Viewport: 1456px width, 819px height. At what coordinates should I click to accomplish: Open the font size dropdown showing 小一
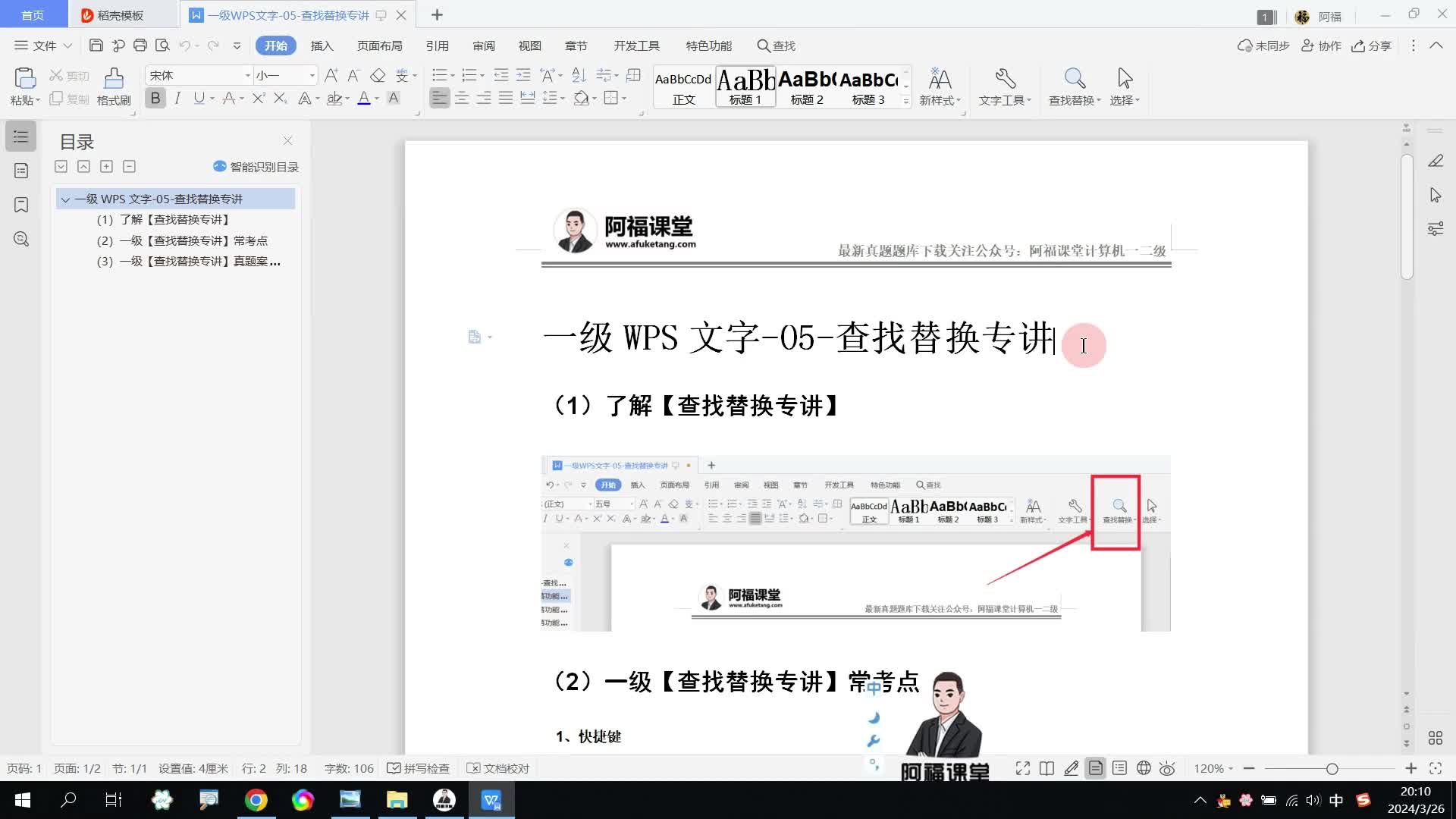tap(312, 75)
